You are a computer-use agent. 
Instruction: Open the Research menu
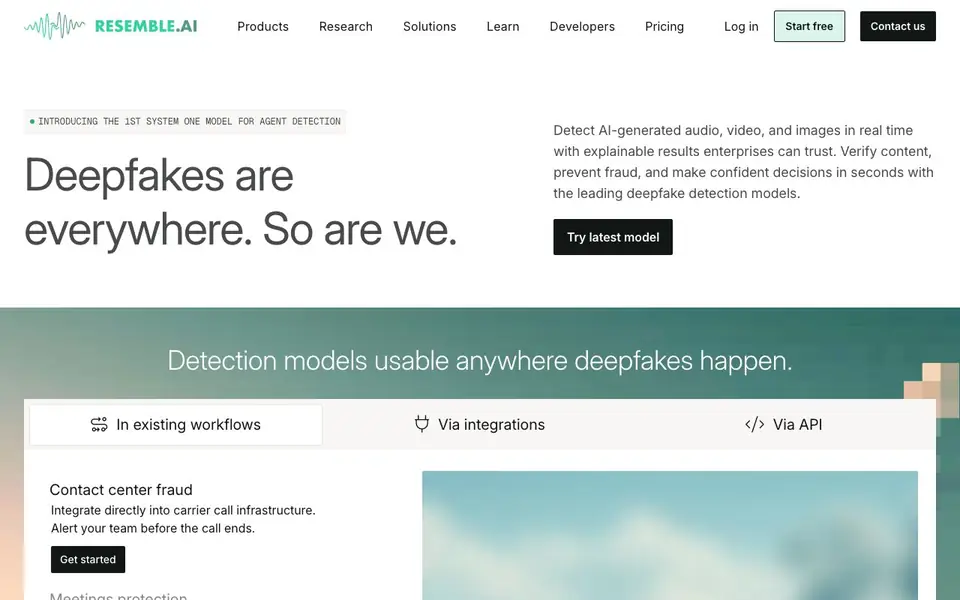click(346, 26)
